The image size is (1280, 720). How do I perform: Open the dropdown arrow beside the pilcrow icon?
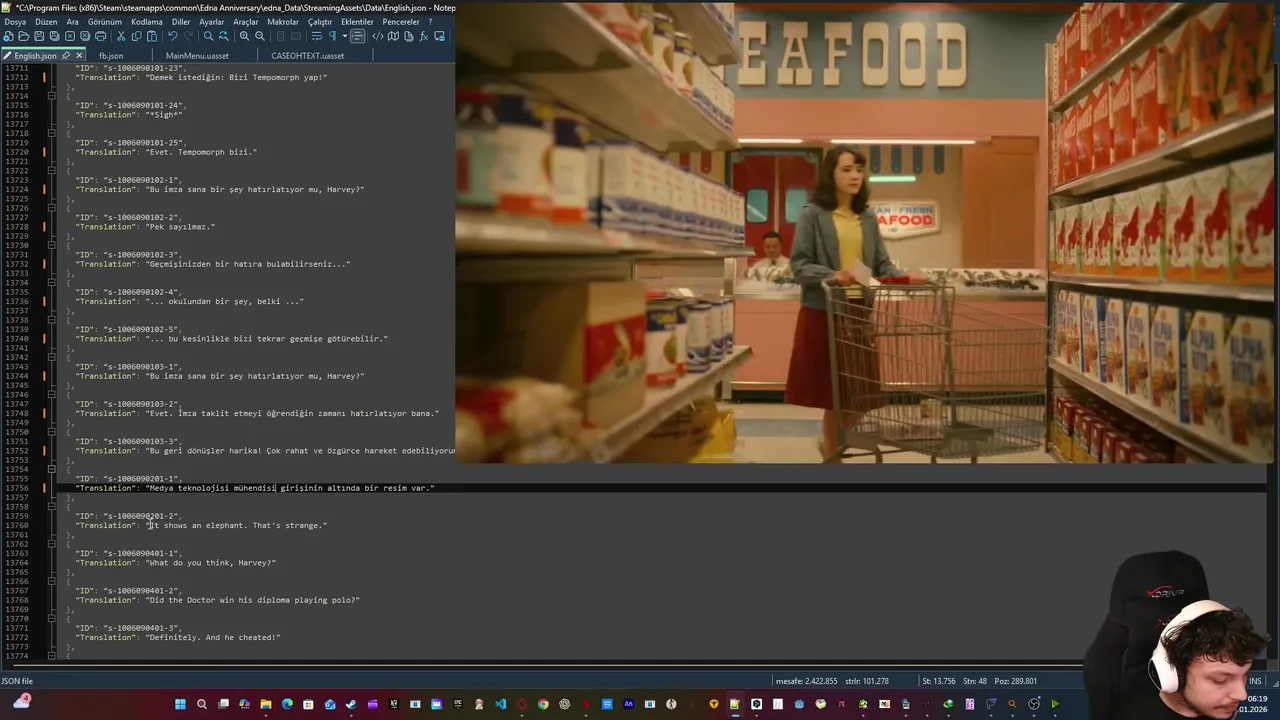click(x=345, y=36)
